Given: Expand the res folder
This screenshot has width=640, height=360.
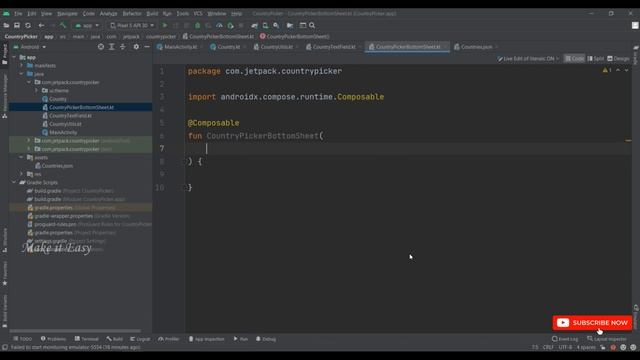Looking at the screenshot, I should [22, 174].
